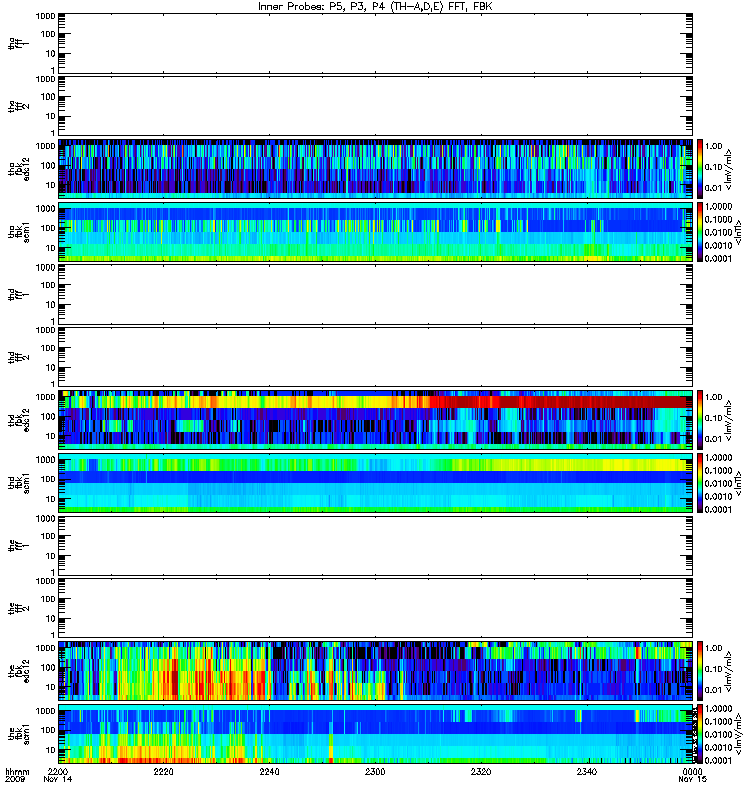The width and height of the screenshot is (750, 800).
Task: Select the the fbk edc12 spectrogram panel
Action: (376, 671)
